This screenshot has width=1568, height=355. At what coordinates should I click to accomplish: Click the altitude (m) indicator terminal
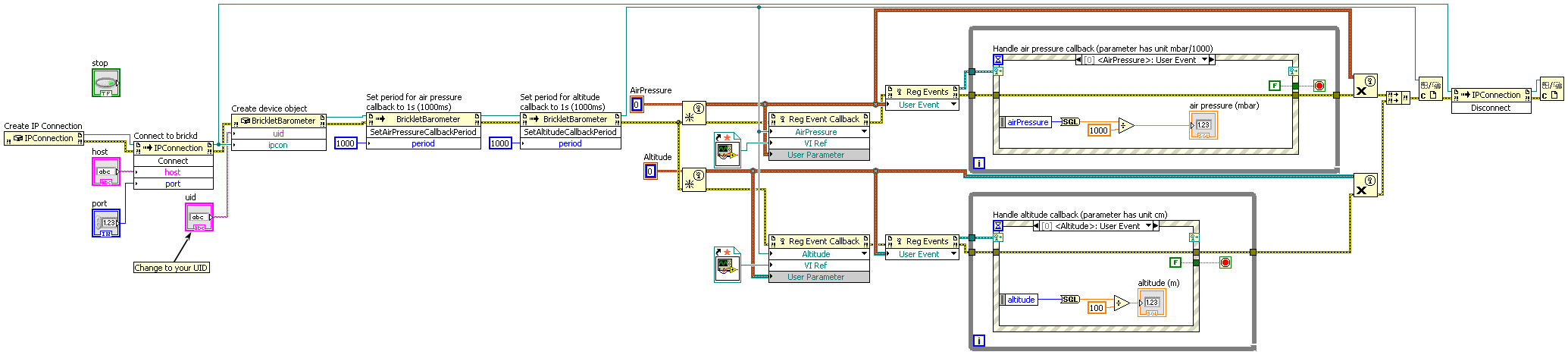1152,303
